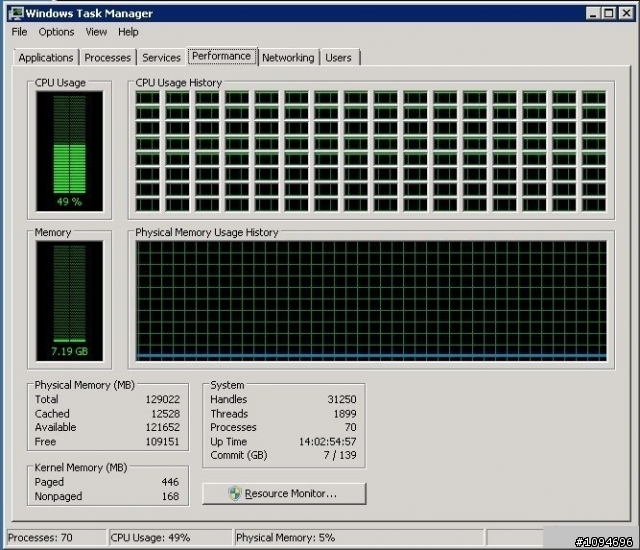Click the Windows Task Manager title text

(x=89, y=13)
